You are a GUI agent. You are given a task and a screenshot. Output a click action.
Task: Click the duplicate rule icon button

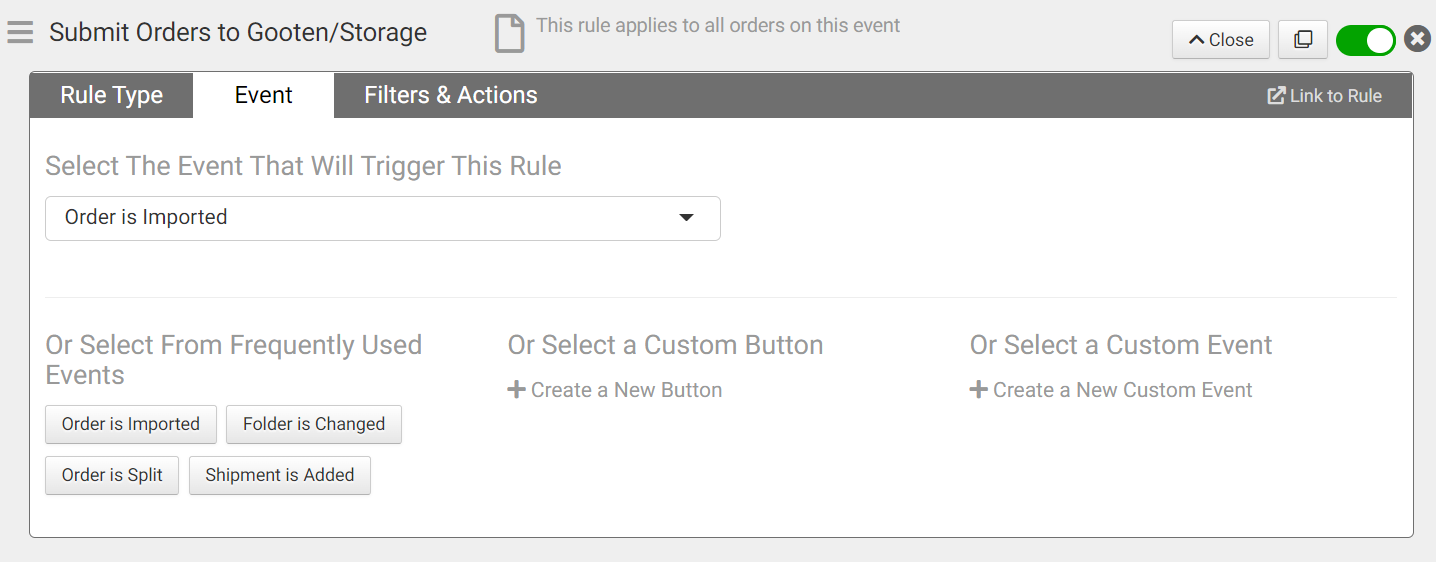click(x=1302, y=40)
